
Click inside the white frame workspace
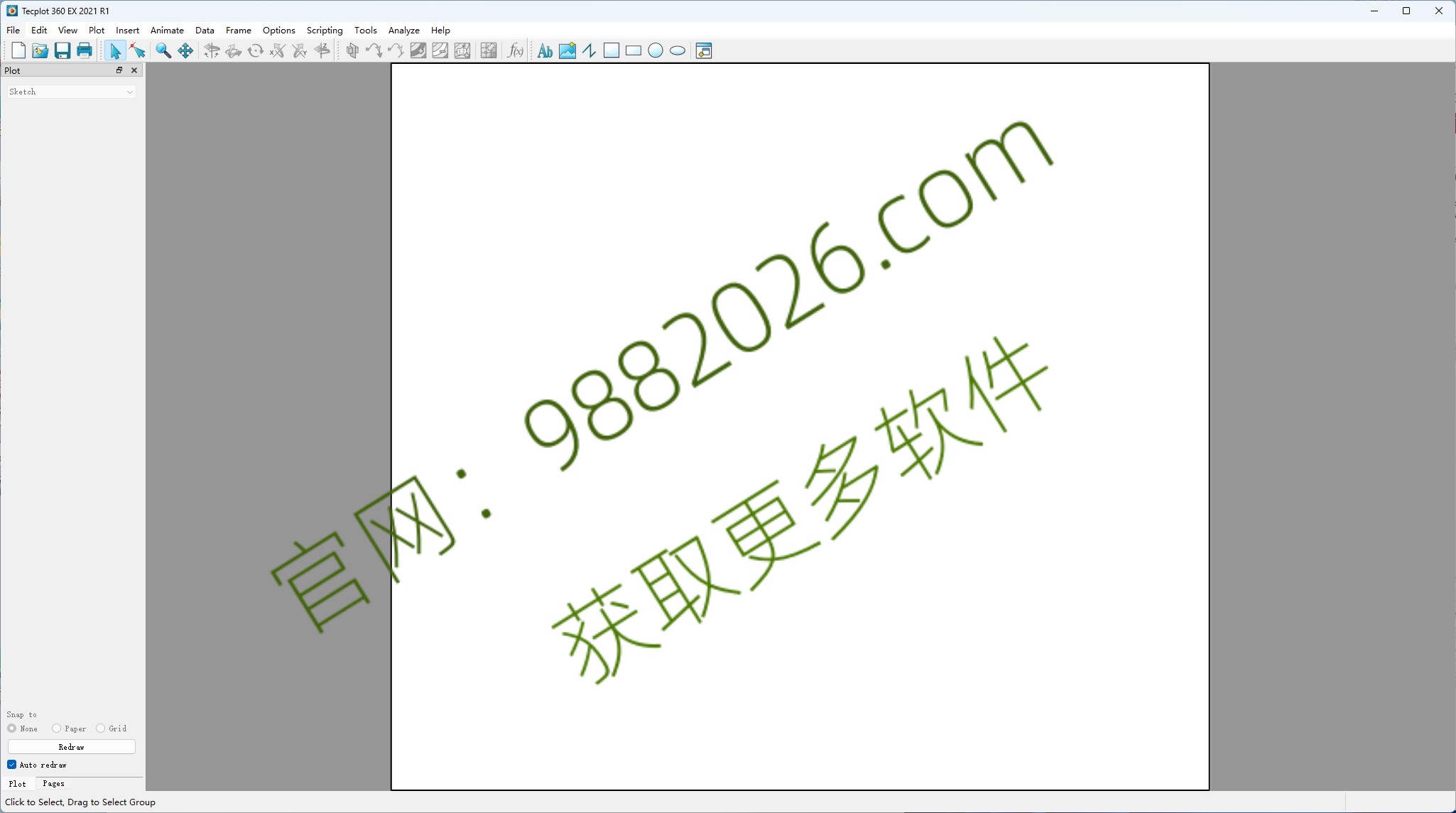click(x=800, y=426)
